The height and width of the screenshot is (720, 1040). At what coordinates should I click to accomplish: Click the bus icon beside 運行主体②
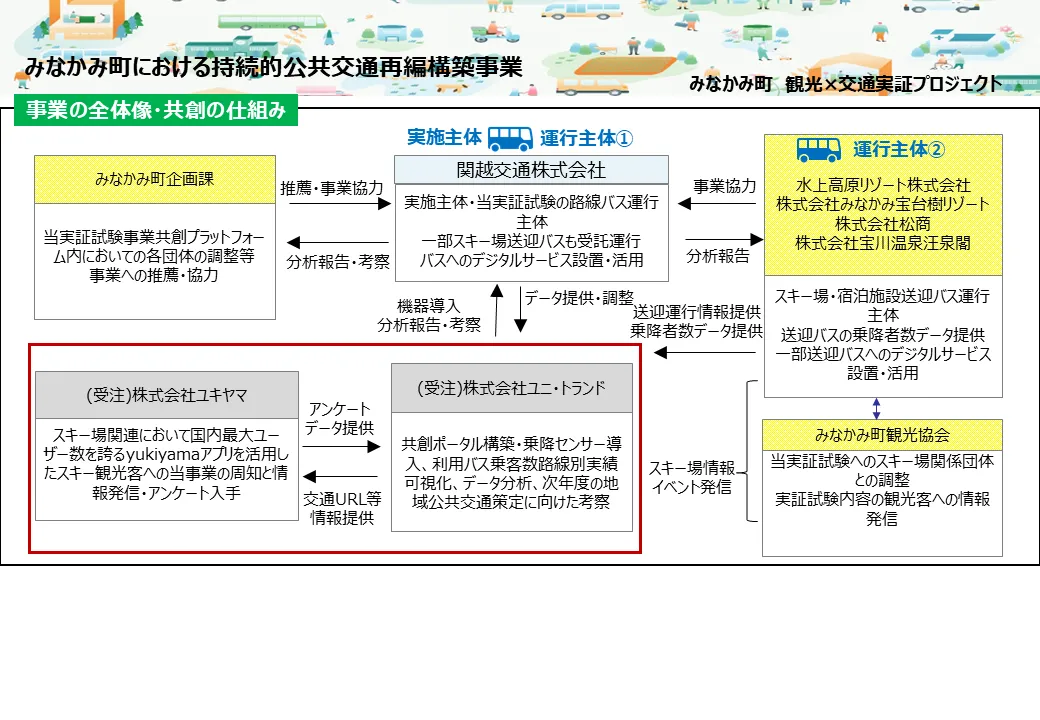coord(818,150)
